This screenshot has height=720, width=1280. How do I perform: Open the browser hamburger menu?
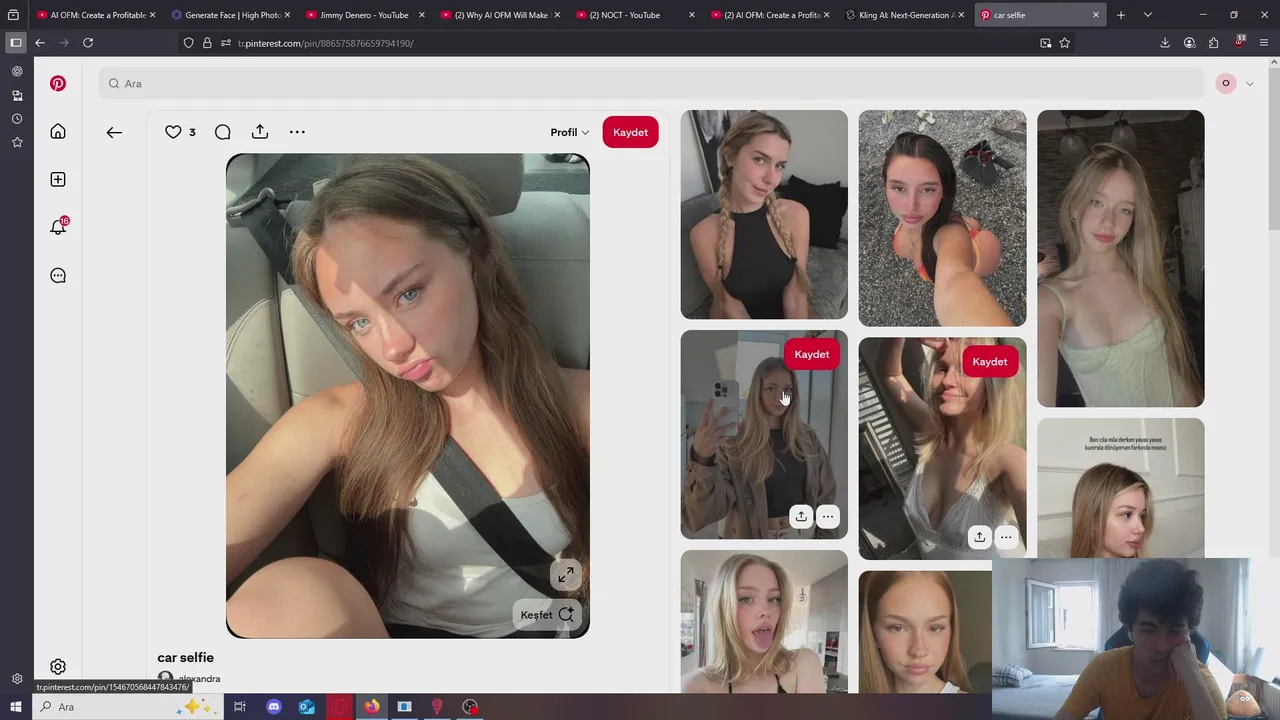coord(1265,43)
